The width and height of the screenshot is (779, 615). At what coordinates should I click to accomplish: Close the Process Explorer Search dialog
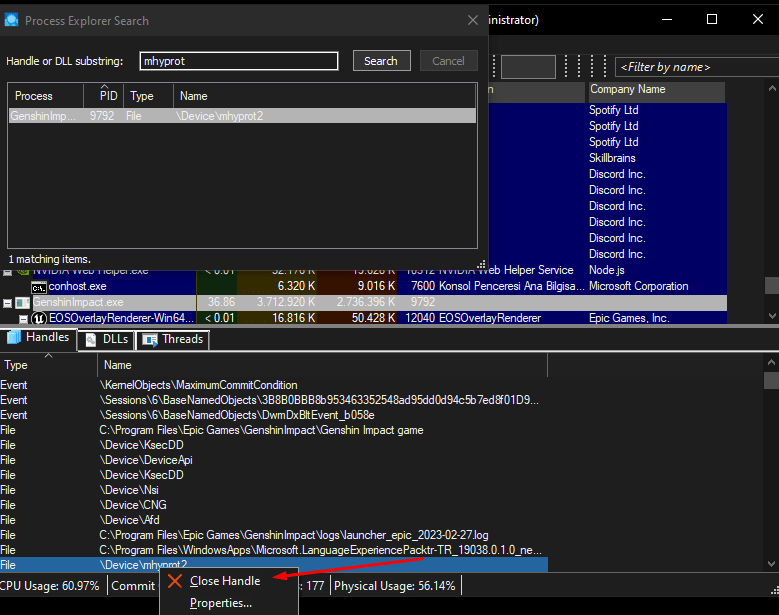[x=472, y=20]
